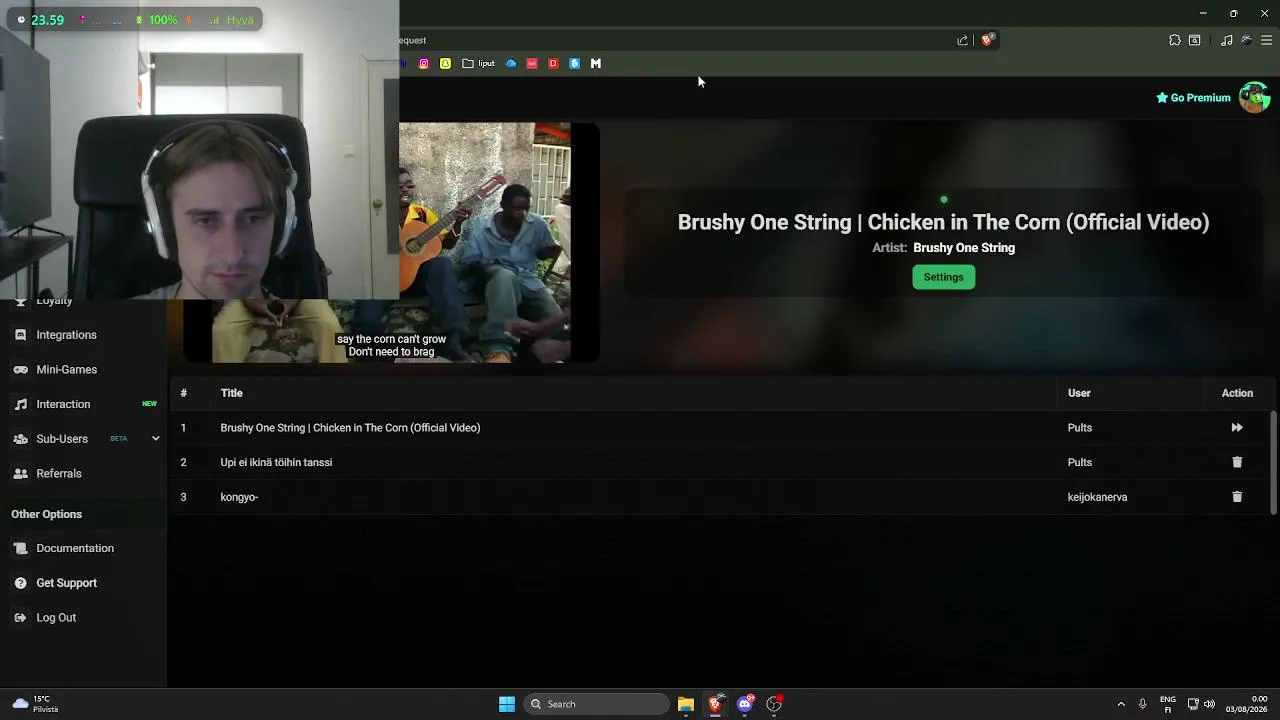Click the Action column header
The width and height of the screenshot is (1280, 720).
pos(1237,393)
